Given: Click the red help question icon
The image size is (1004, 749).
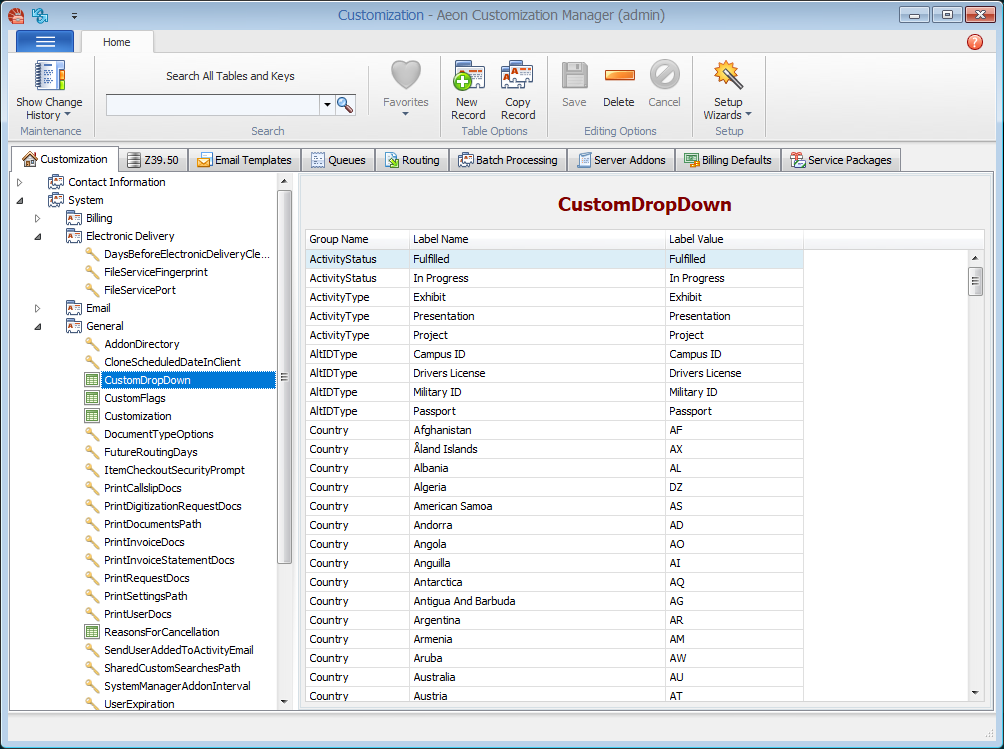Looking at the screenshot, I should tap(975, 42).
